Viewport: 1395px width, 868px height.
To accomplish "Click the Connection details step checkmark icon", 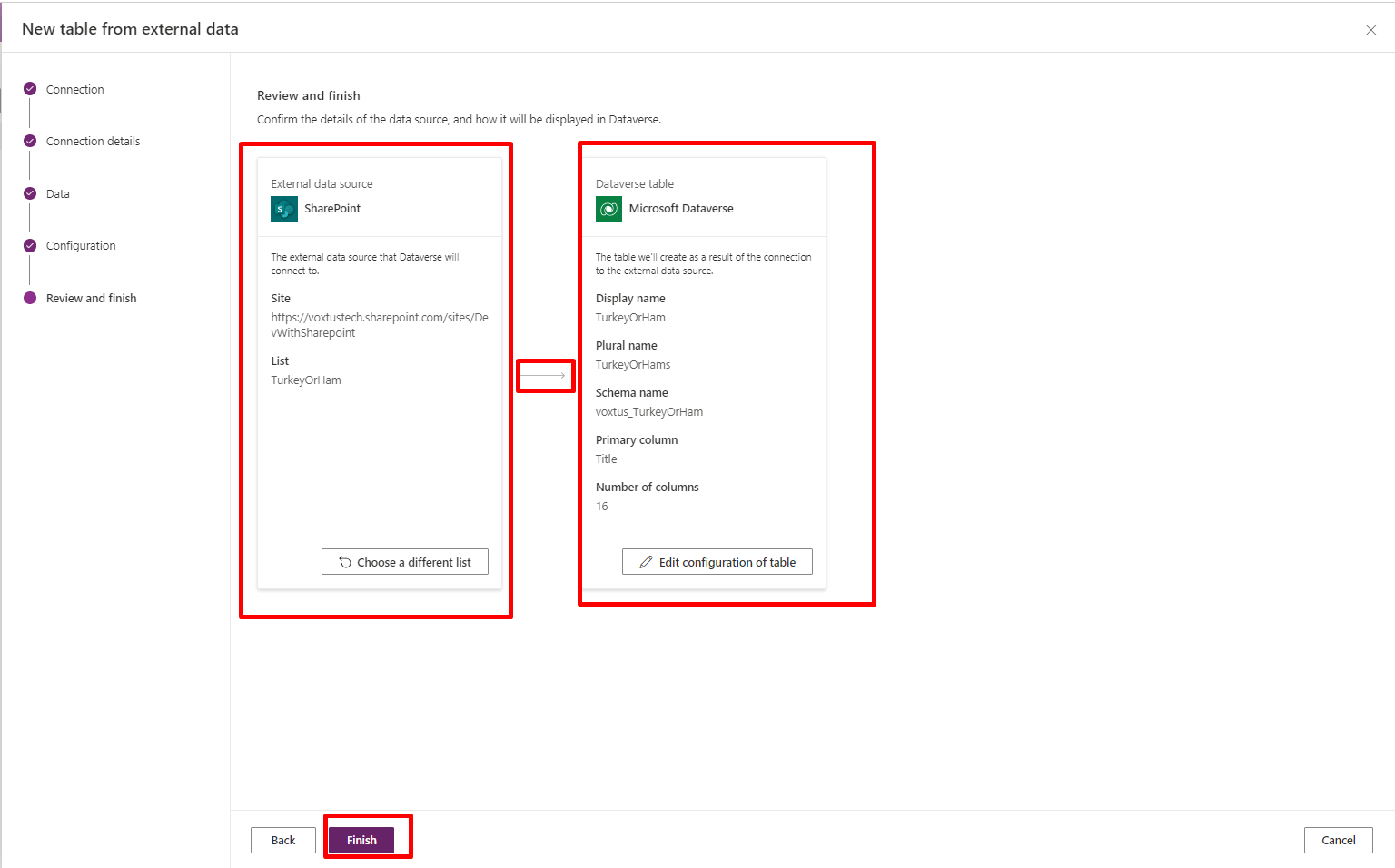I will [30, 141].
